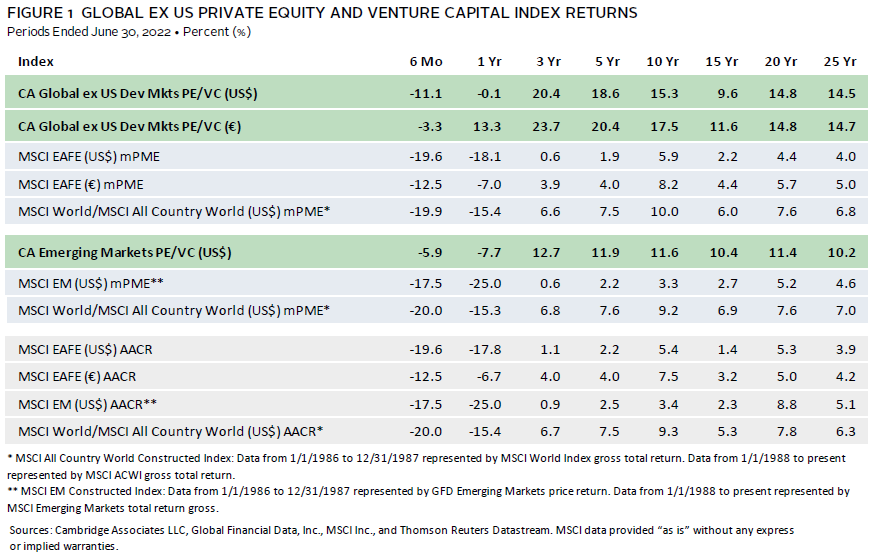Viewport: 874px width, 556px height.
Task: Click the "6 Mo" column header
Action: click(x=427, y=61)
